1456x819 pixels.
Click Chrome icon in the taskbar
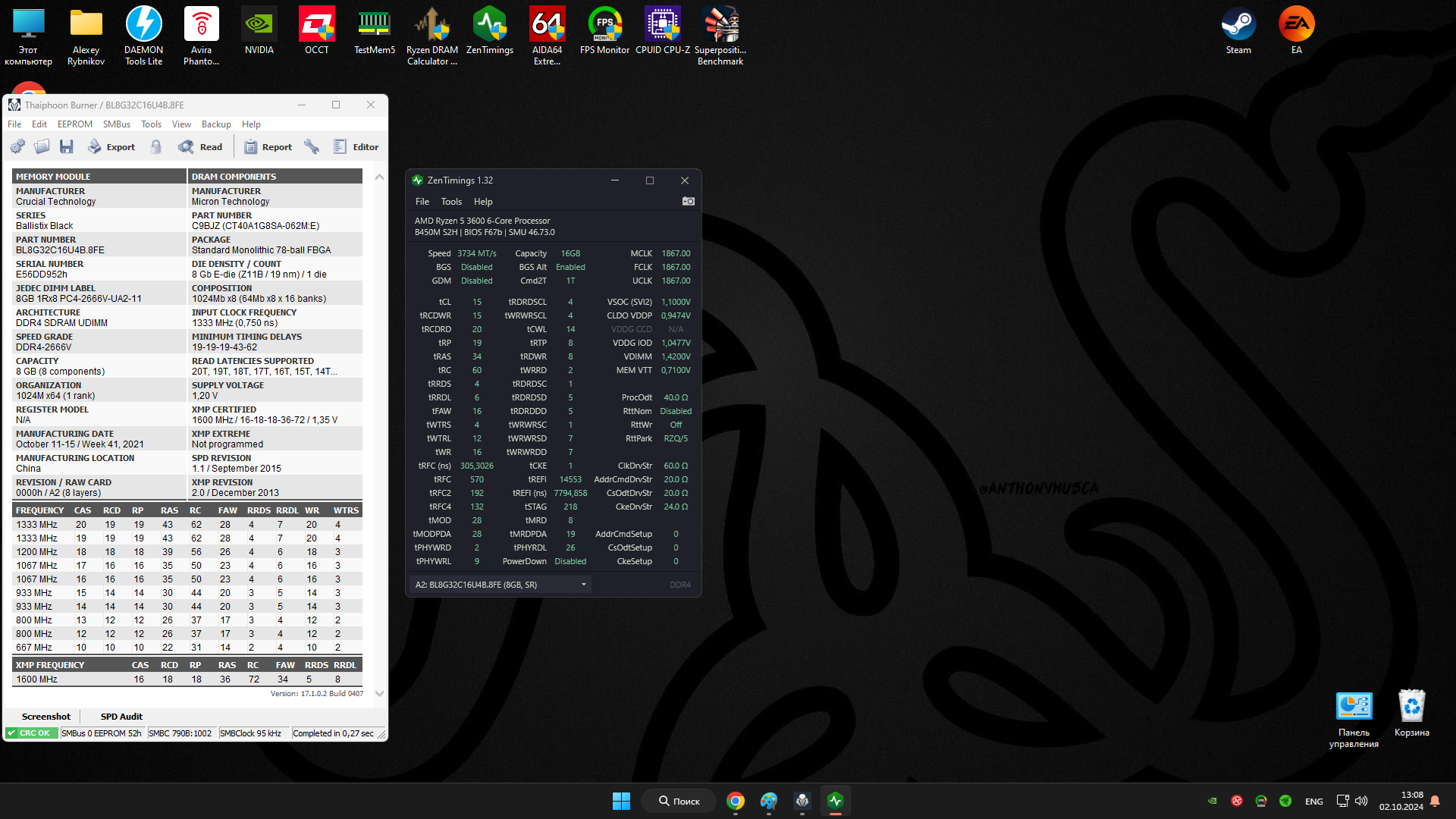click(735, 801)
